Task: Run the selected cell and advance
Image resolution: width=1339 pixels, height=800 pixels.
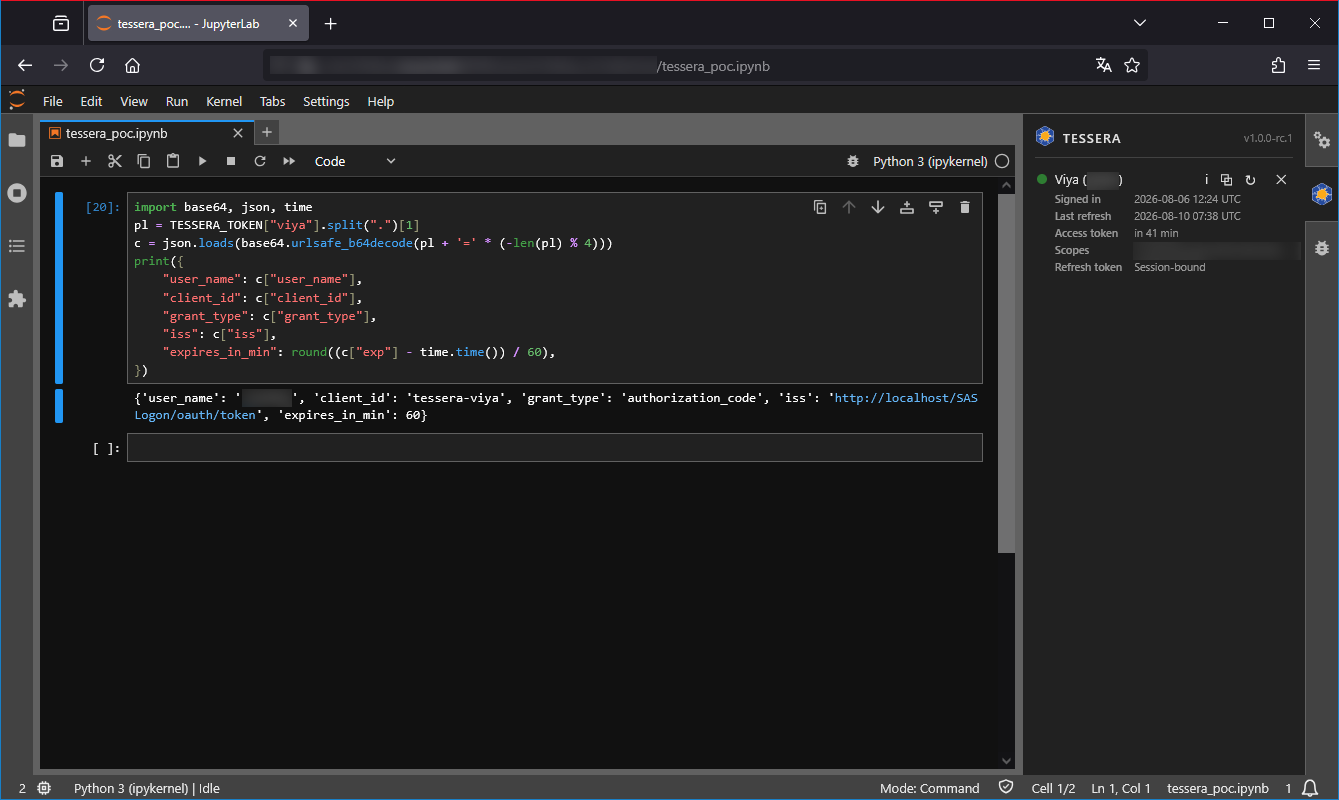Action: (202, 161)
